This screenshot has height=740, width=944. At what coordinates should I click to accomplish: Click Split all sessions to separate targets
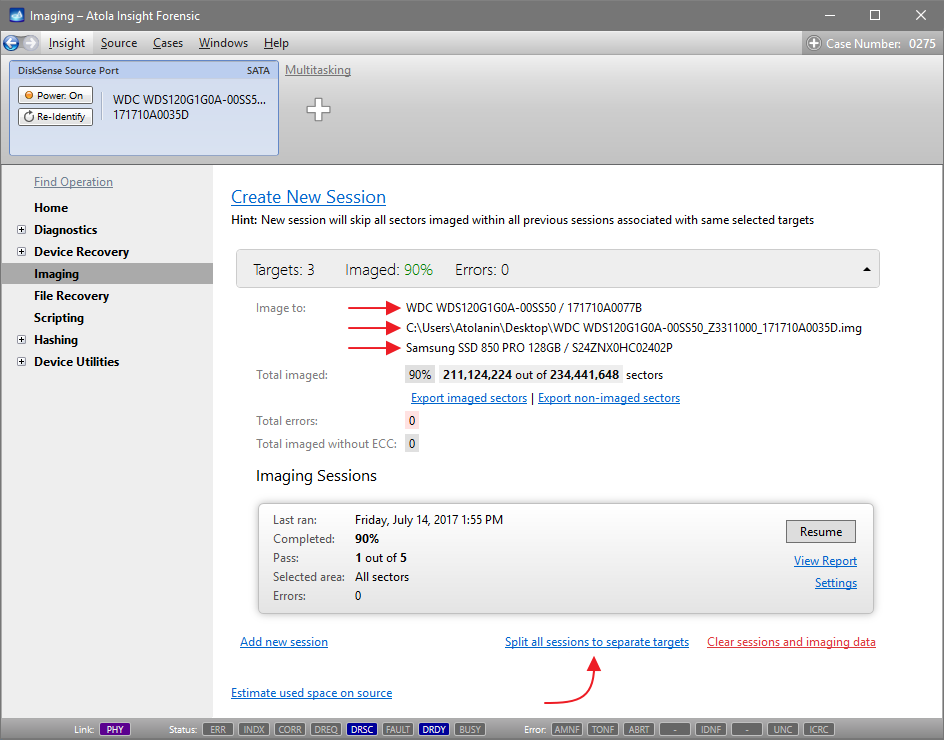tap(596, 642)
